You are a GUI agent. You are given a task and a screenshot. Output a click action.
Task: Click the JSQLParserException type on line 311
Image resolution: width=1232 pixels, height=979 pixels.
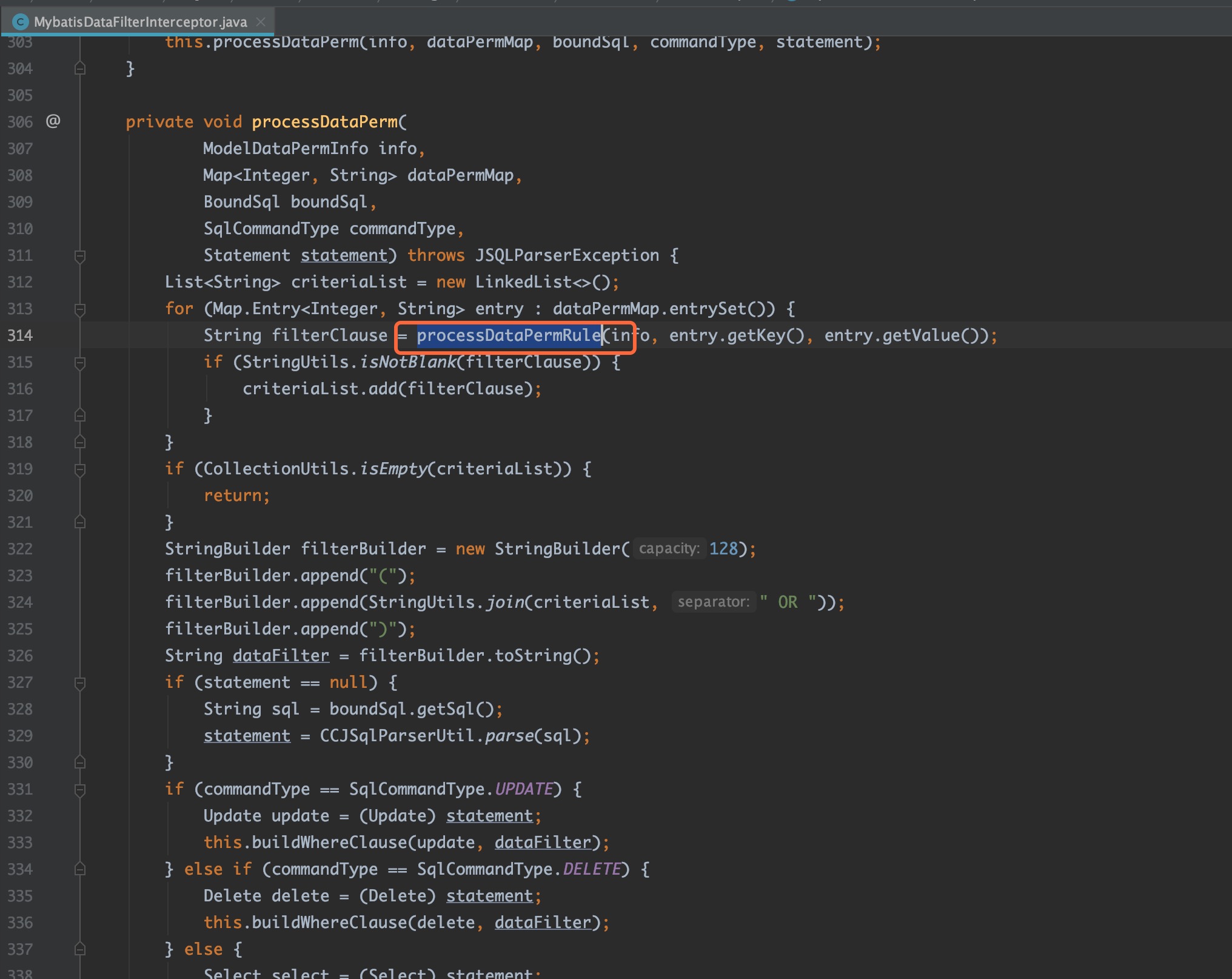[x=567, y=255]
